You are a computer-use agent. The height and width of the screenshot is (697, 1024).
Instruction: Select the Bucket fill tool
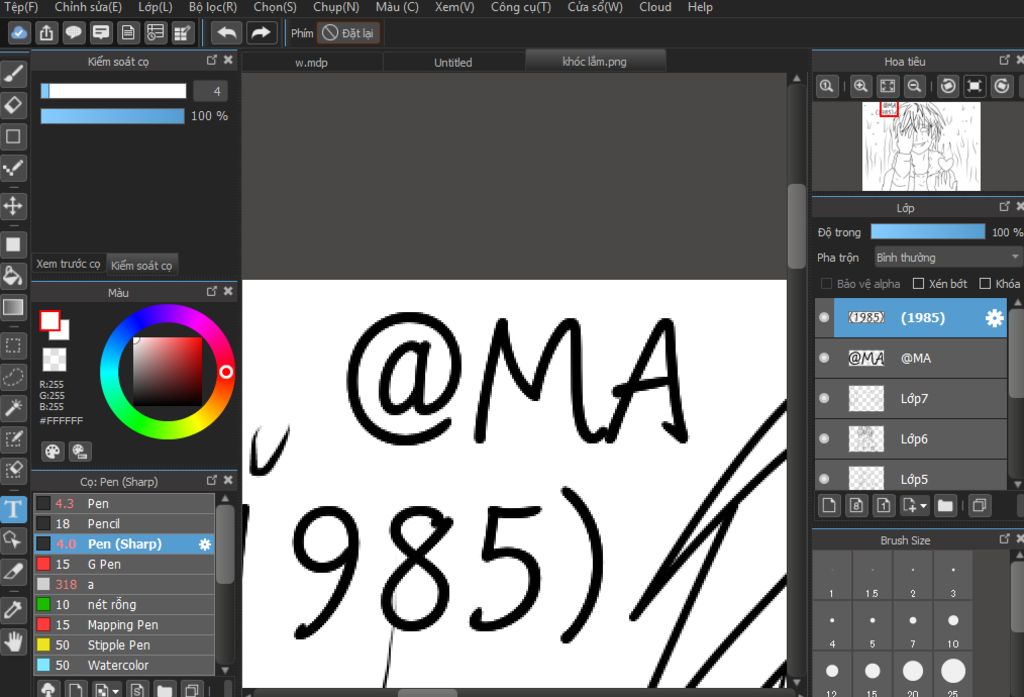point(14,276)
